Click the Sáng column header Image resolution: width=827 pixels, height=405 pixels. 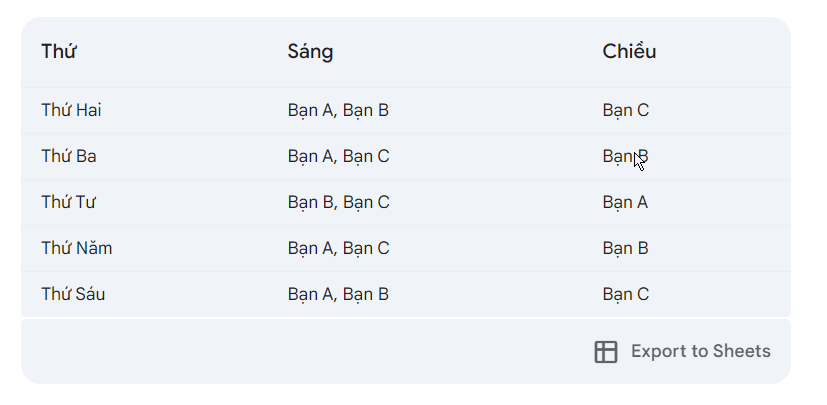[x=310, y=52]
